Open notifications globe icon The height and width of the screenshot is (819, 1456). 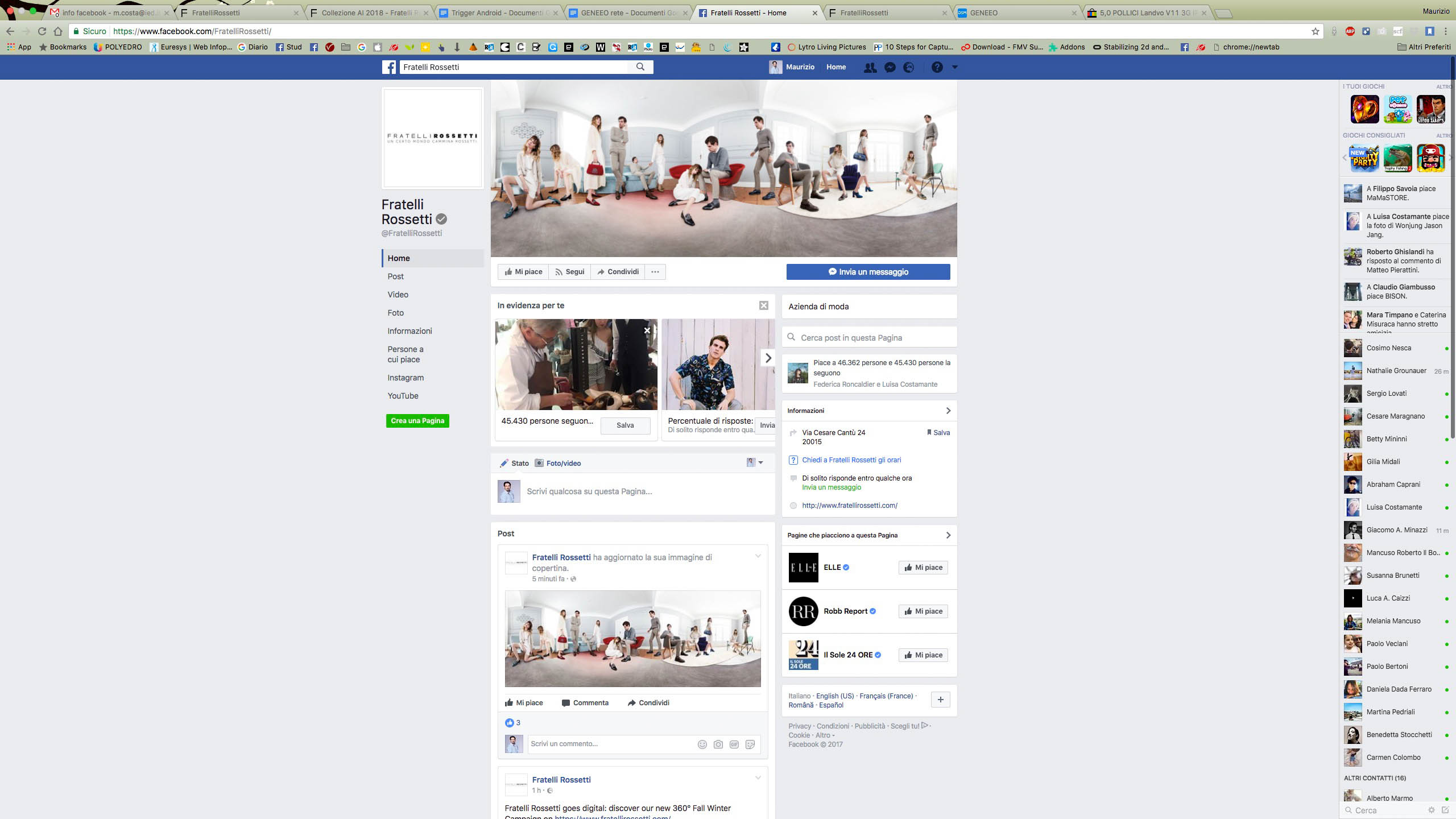click(x=909, y=67)
